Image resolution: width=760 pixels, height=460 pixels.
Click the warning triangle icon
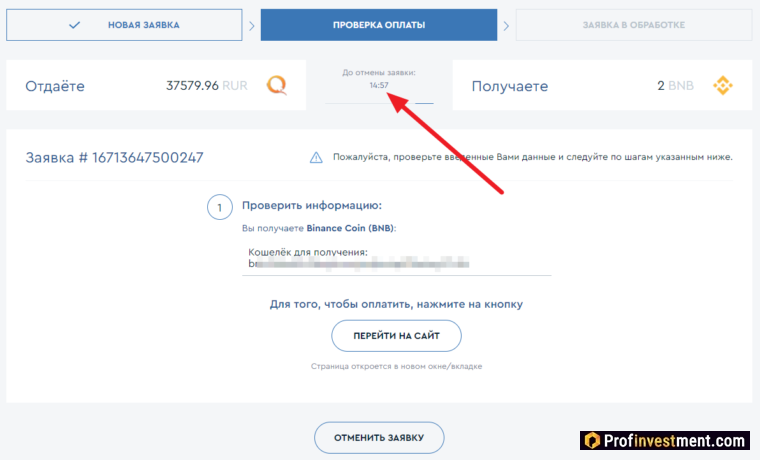tap(316, 158)
